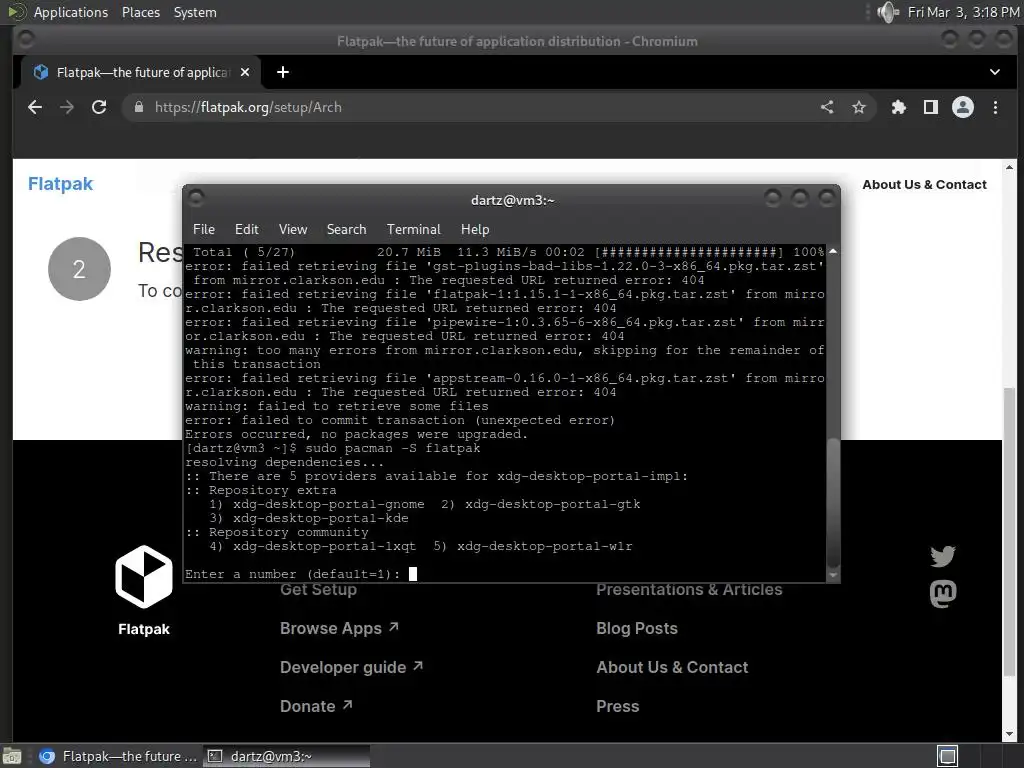This screenshot has width=1024, height=768.
Task: Click the browser page scrollbar thumb
Action: tap(1010, 532)
